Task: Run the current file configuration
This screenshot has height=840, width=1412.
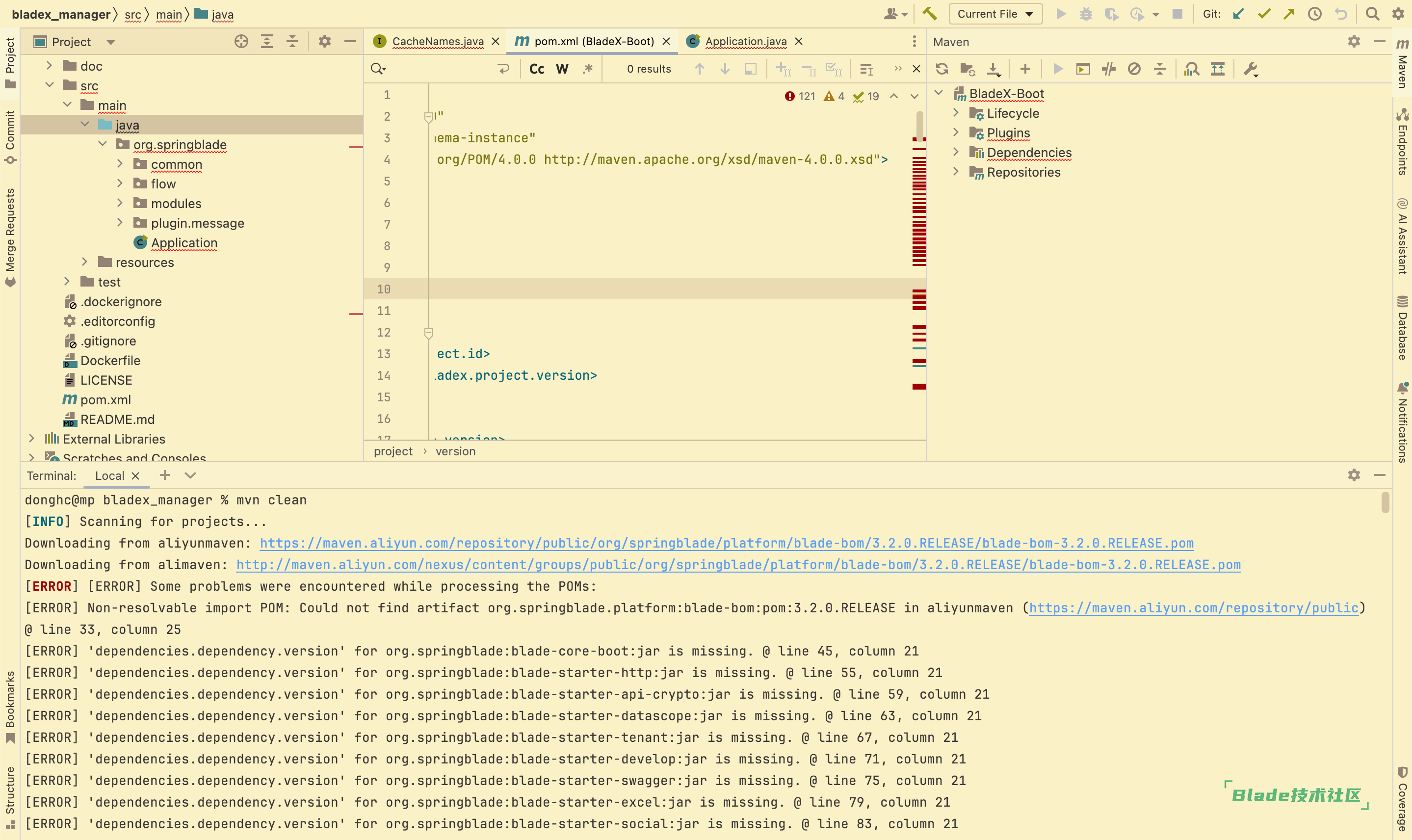Action: (x=1061, y=14)
